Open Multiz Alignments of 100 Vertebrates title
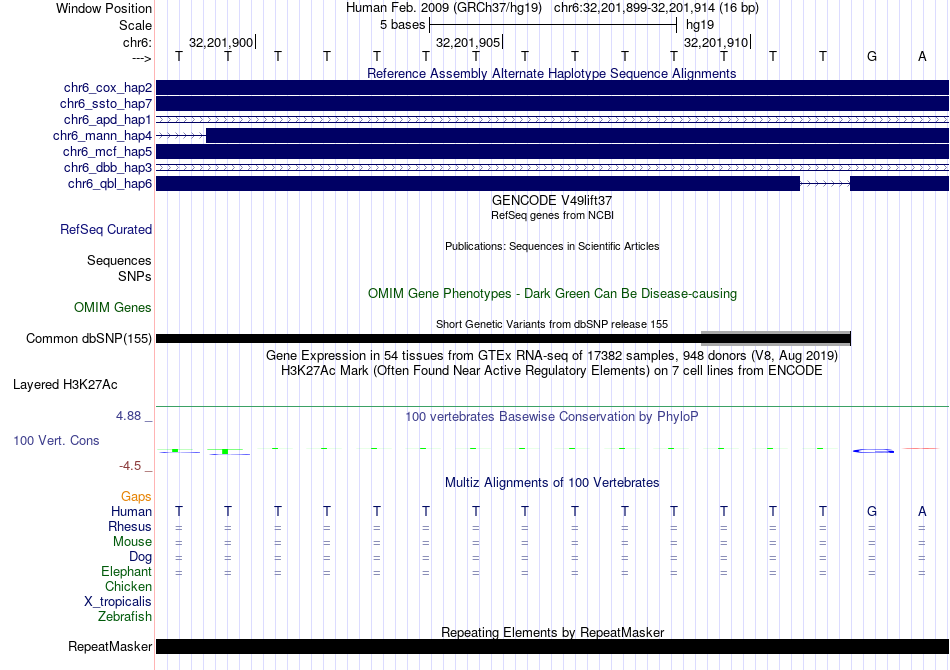 (x=552, y=483)
